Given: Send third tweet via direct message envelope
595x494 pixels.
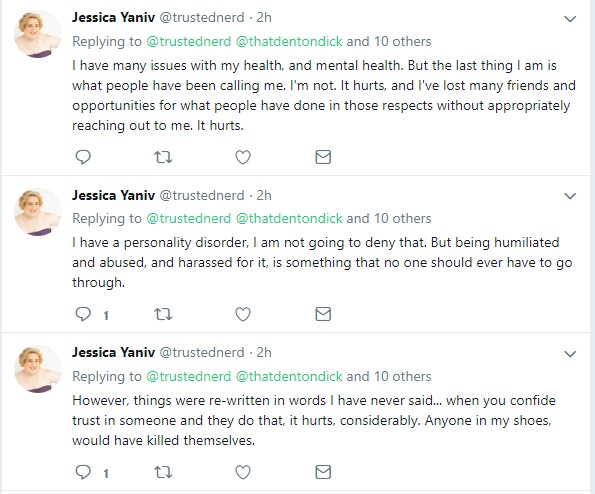Looking at the screenshot, I should [x=323, y=472].
